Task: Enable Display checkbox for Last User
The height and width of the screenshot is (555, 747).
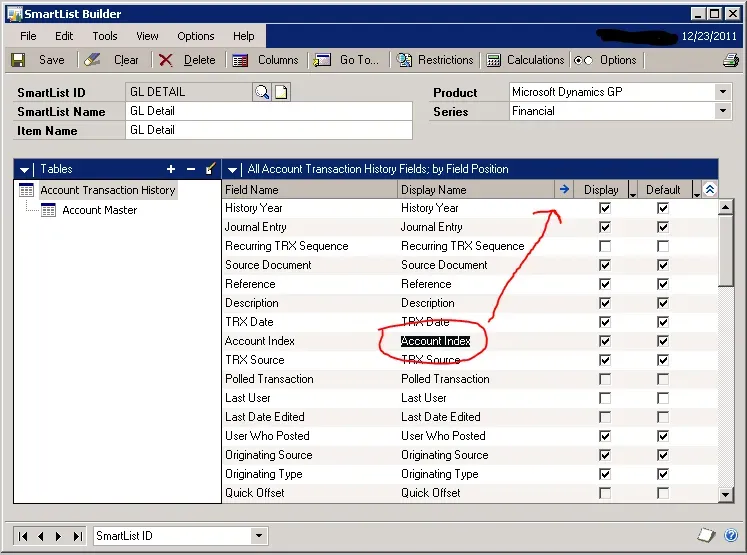Action: (x=604, y=398)
